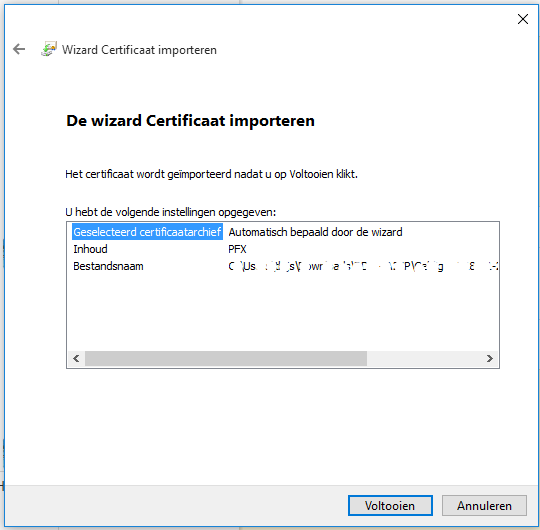Select the 'Bestandsnaam' row label
Screen dimensions: 540x530
tap(108, 266)
